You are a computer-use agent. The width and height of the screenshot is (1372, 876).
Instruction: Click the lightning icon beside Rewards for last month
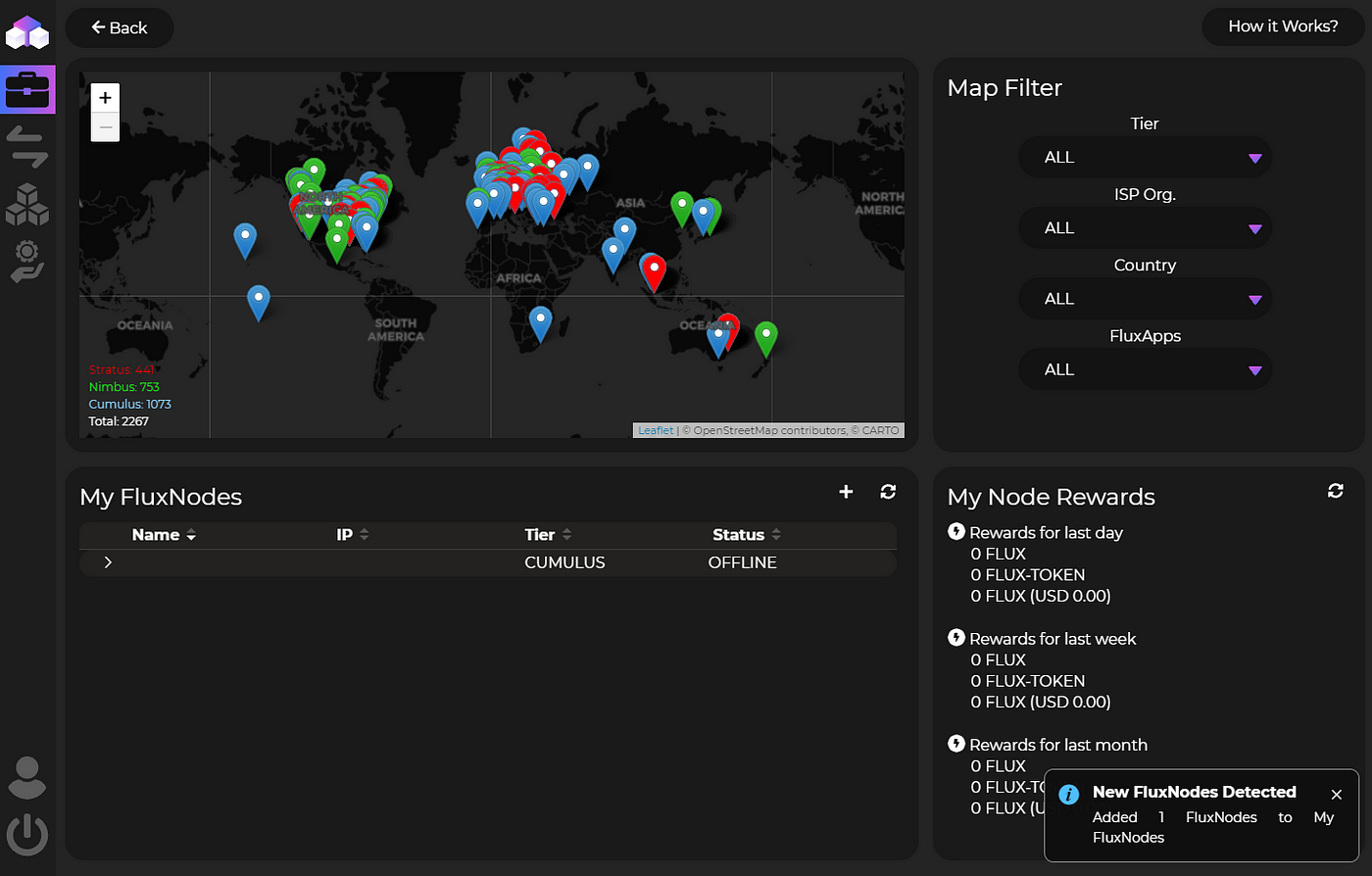[956, 744]
